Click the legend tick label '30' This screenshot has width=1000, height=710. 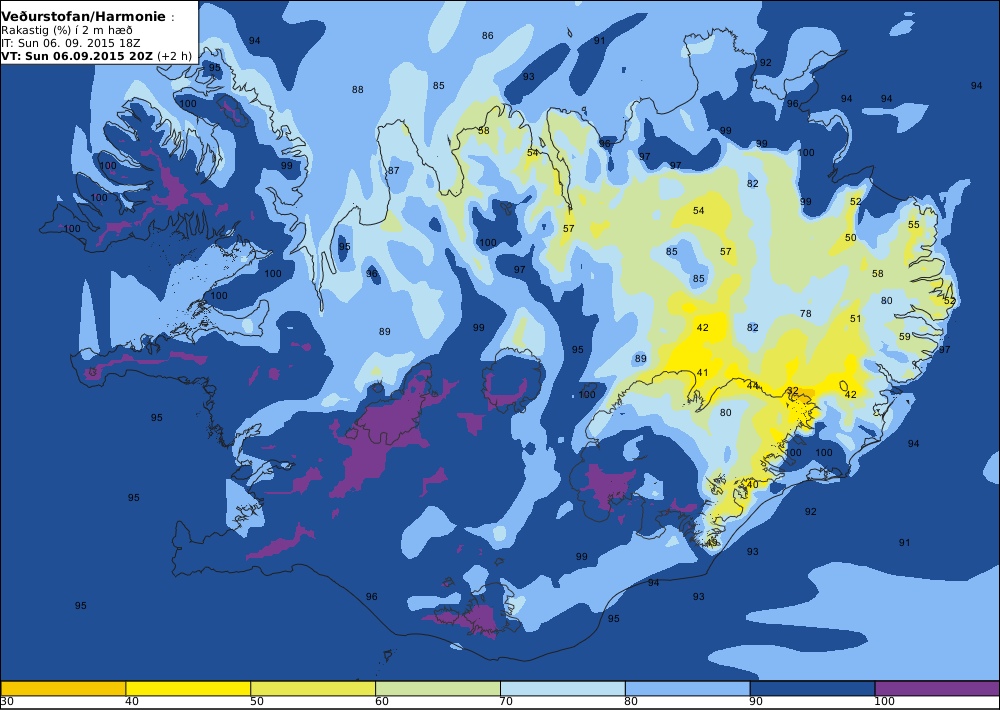click(7, 702)
